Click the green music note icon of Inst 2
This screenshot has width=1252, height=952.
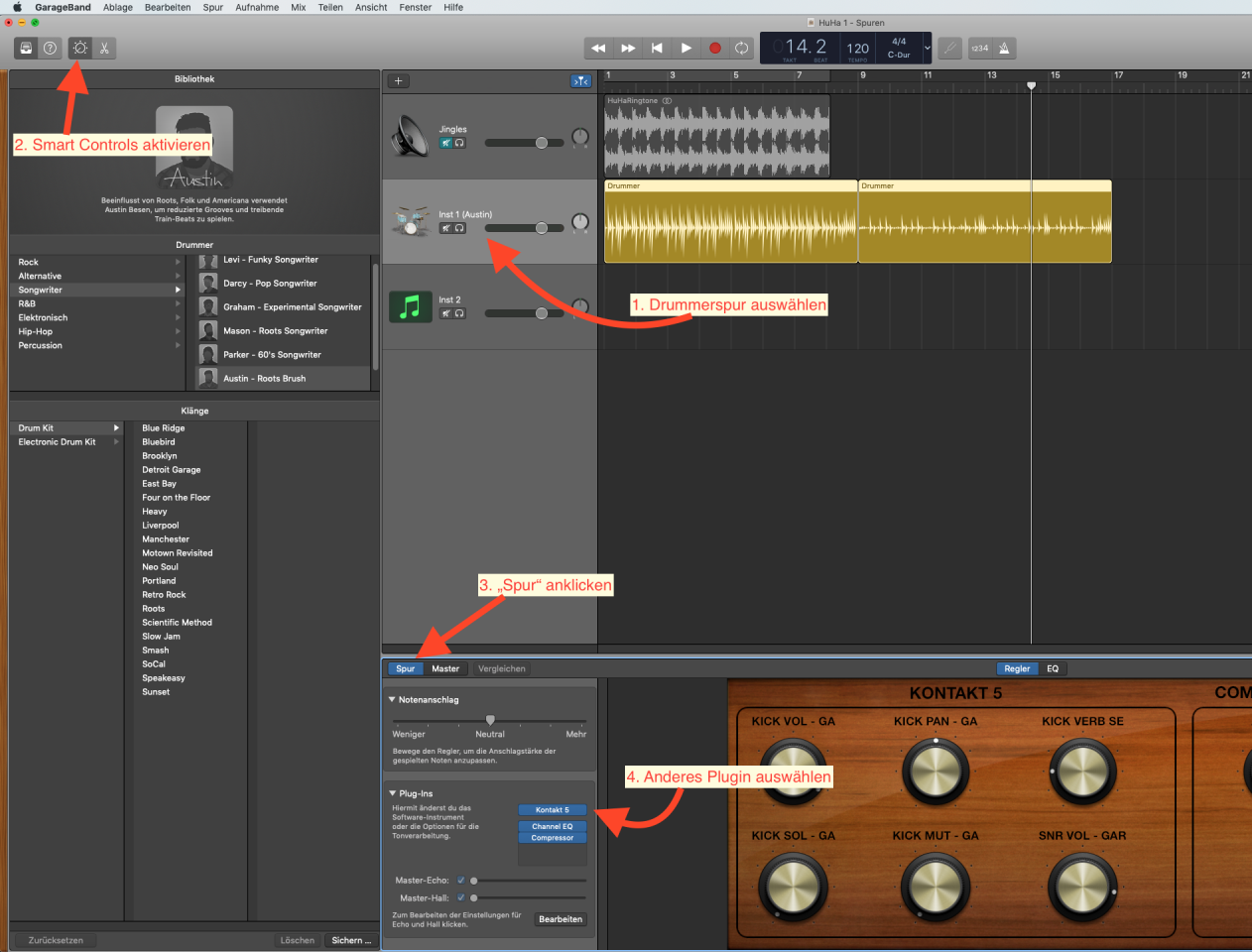[x=410, y=306]
